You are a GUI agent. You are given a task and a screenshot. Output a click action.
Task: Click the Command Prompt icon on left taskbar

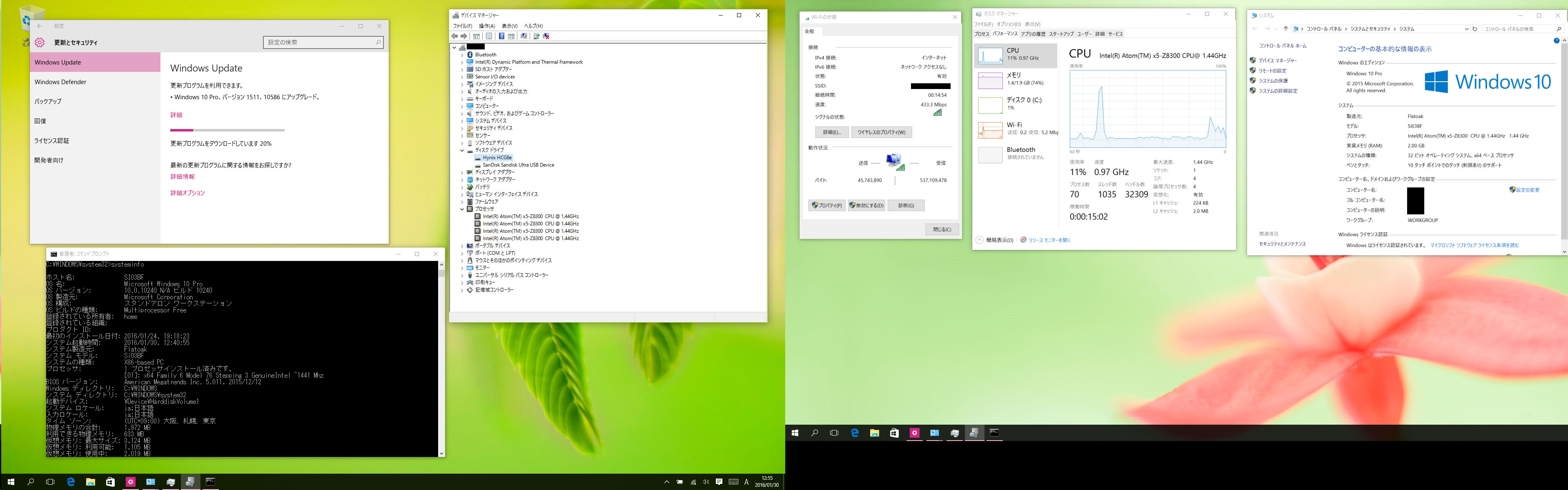[210, 482]
